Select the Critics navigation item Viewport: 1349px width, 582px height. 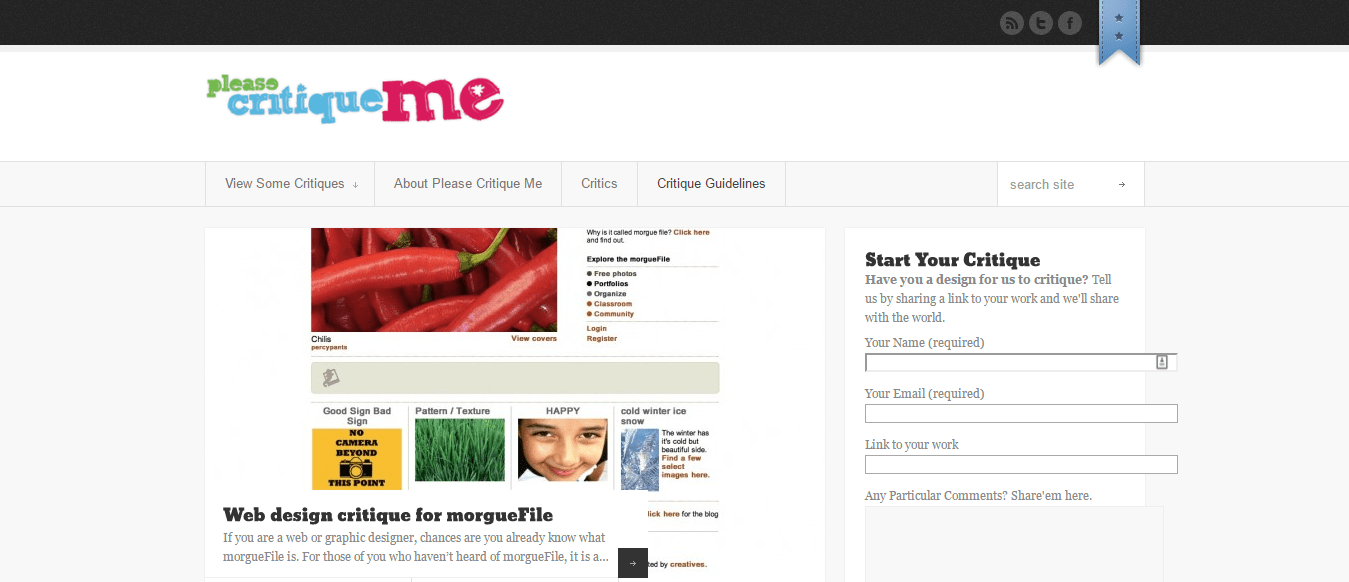(599, 183)
